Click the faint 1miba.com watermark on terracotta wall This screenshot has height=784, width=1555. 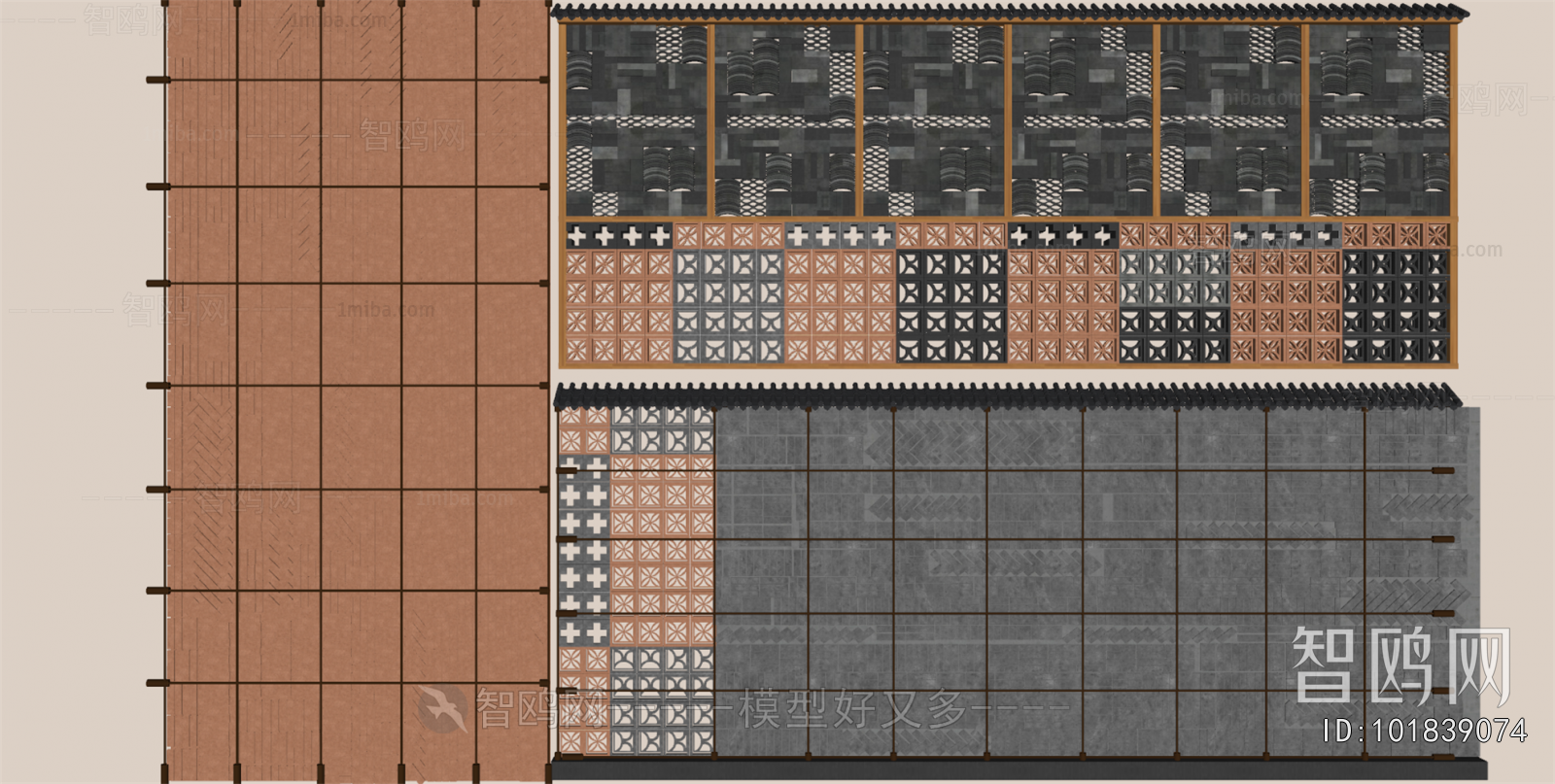(x=386, y=310)
